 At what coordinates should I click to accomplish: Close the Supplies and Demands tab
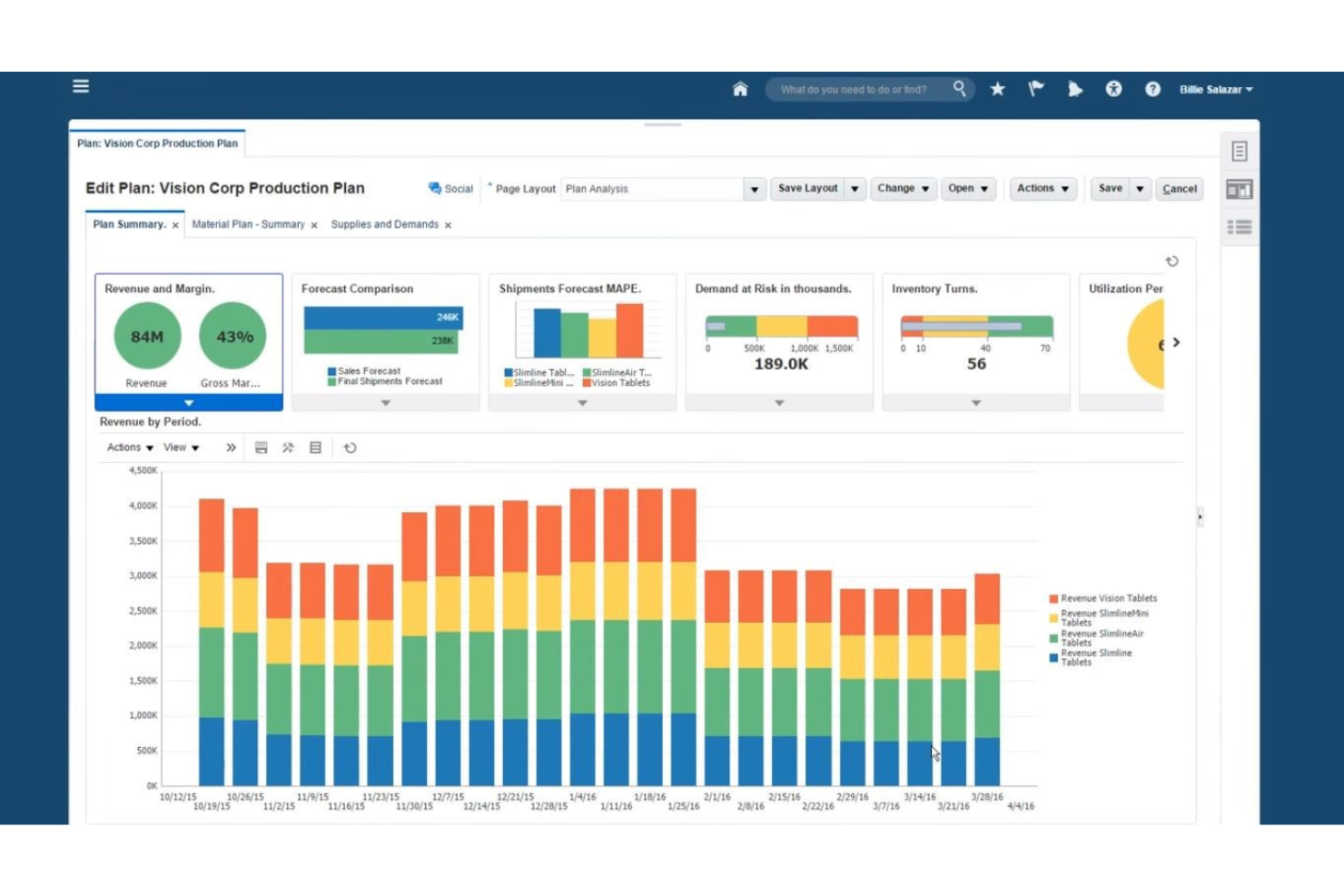[x=448, y=225]
